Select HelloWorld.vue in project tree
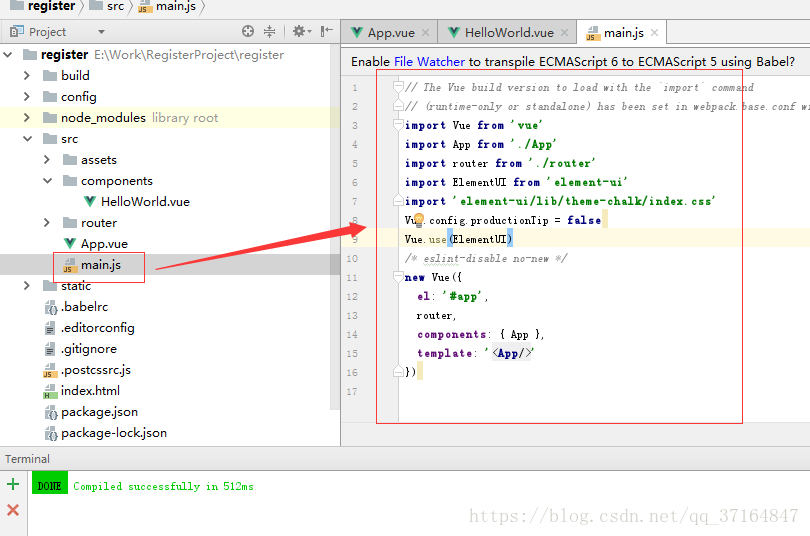The width and height of the screenshot is (810, 536). (x=145, y=201)
